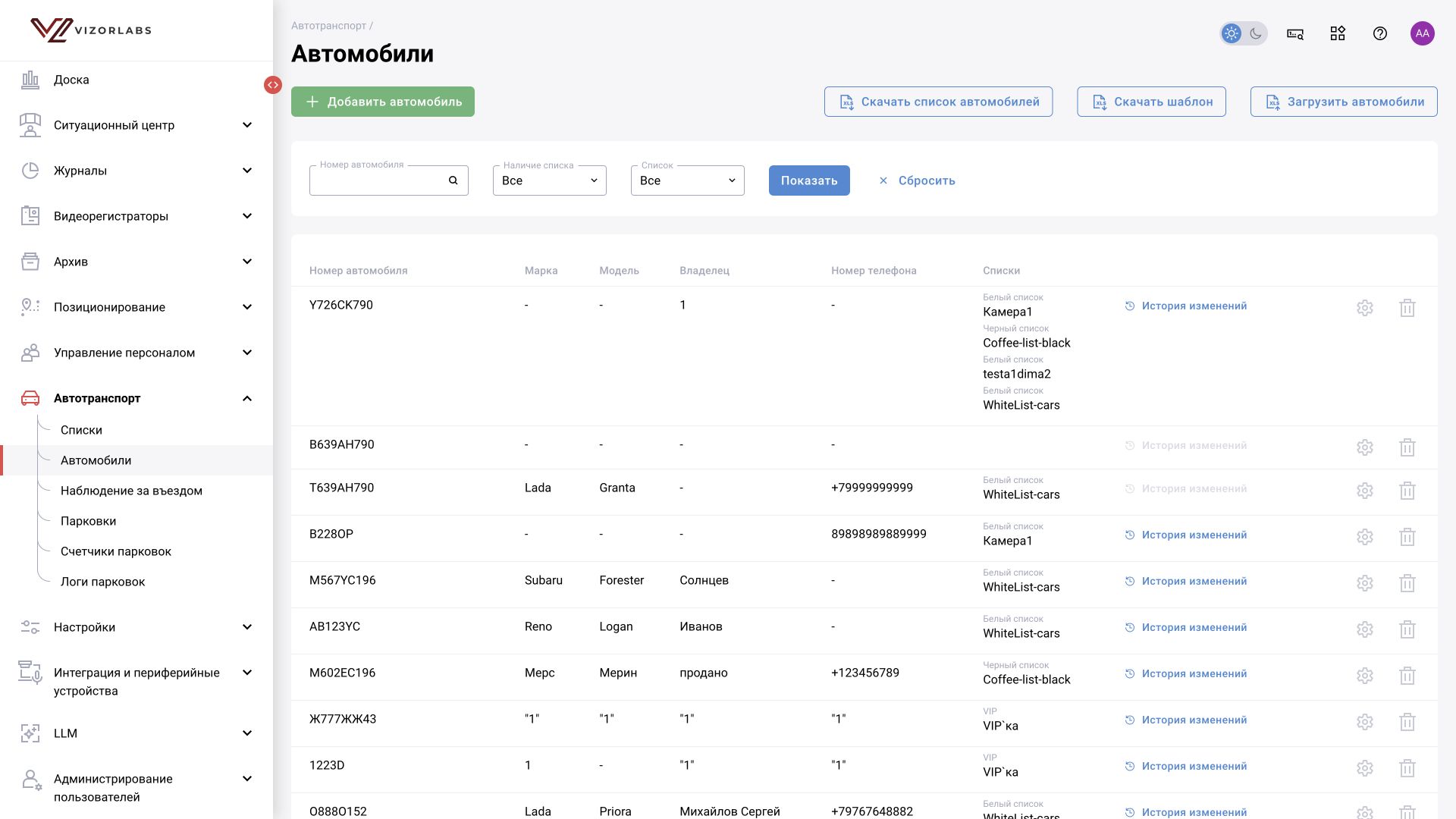The height and width of the screenshot is (819, 1456).
Task: Click the search magnifier in the car number field
Action: tap(453, 180)
